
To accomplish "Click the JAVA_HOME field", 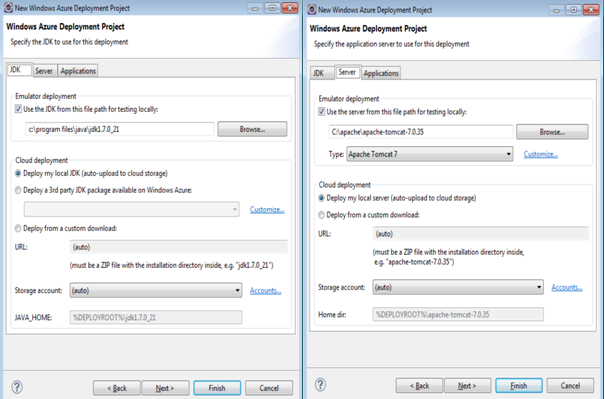I will (156, 317).
